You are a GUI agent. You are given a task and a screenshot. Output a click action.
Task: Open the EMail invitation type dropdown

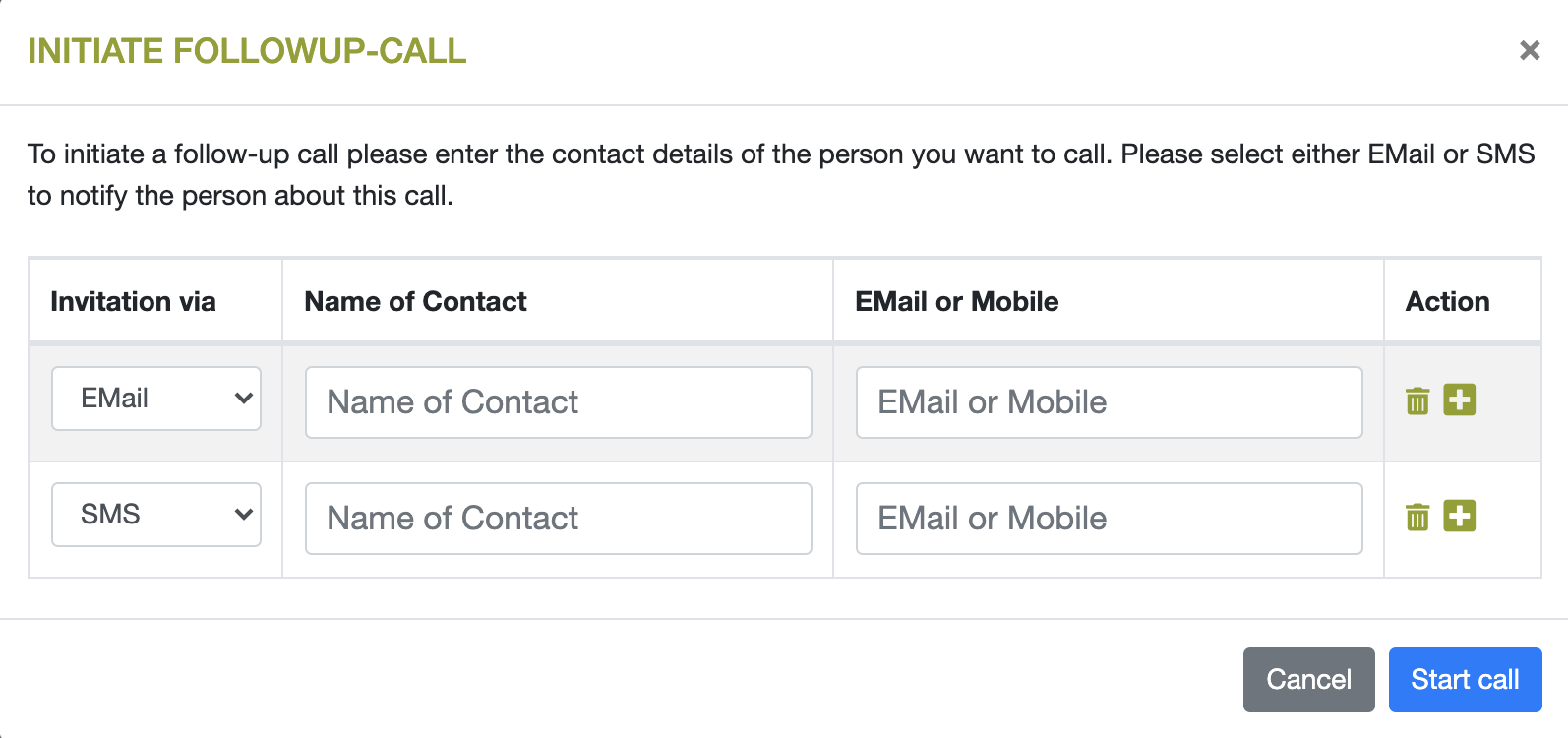coord(155,399)
